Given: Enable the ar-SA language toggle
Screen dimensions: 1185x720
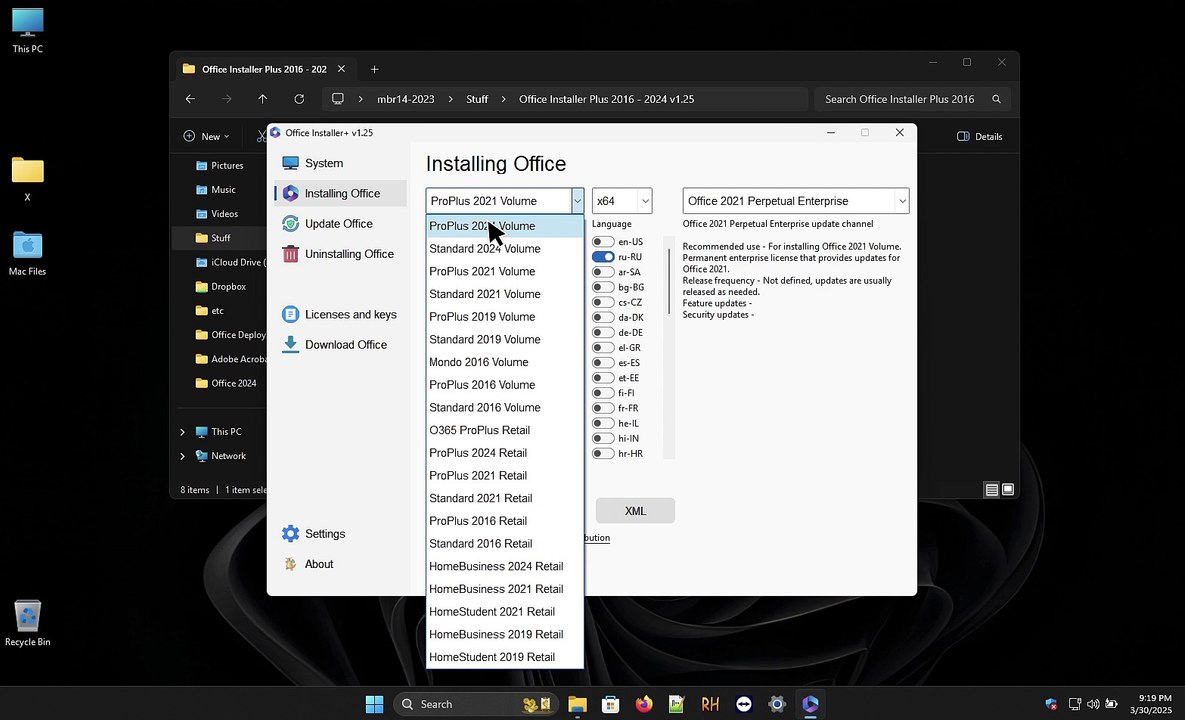Looking at the screenshot, I should [602, 272].
